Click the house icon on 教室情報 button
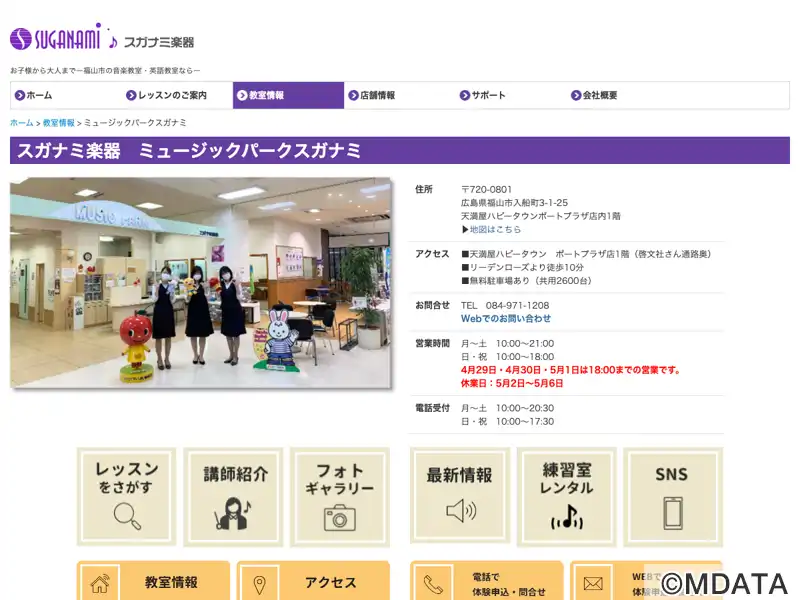800x600 pixels. pyautogui.click(x=99, y=584)
